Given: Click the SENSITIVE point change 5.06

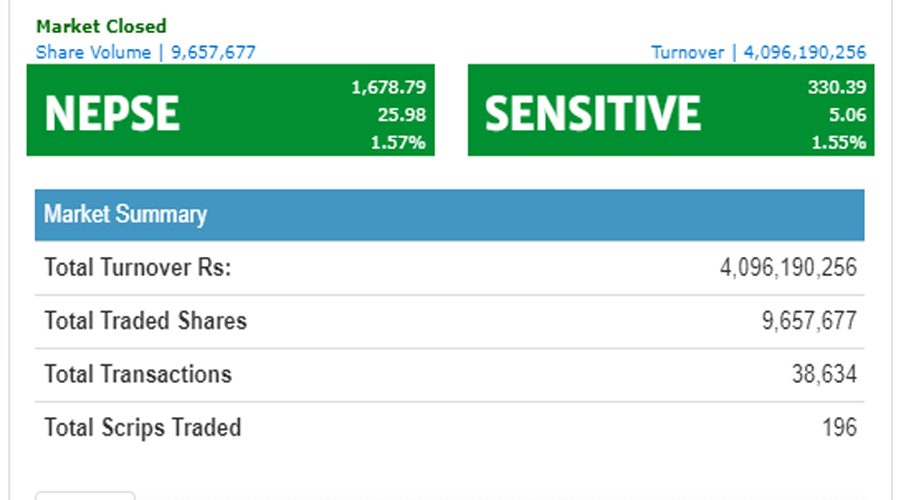Looking at the screenshot, I should 845,115.
